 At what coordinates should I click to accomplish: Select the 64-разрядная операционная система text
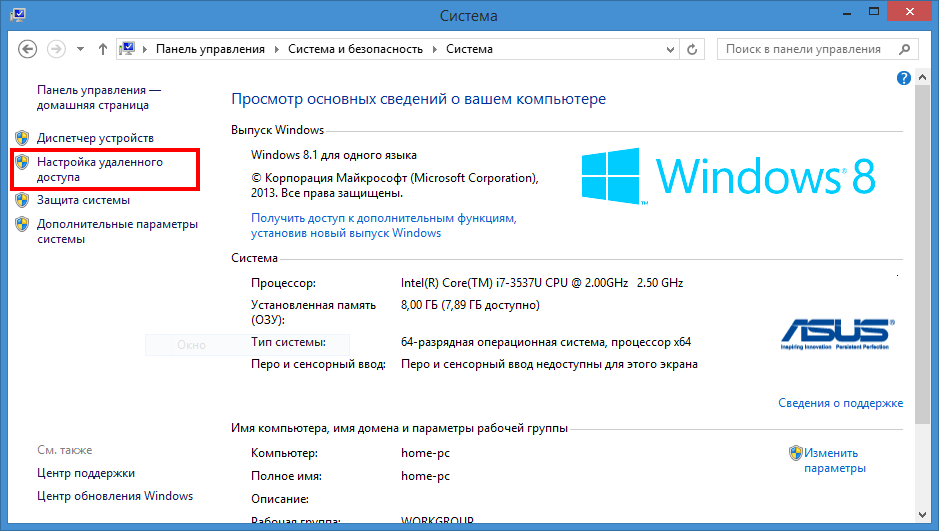[x=546, y=342]
